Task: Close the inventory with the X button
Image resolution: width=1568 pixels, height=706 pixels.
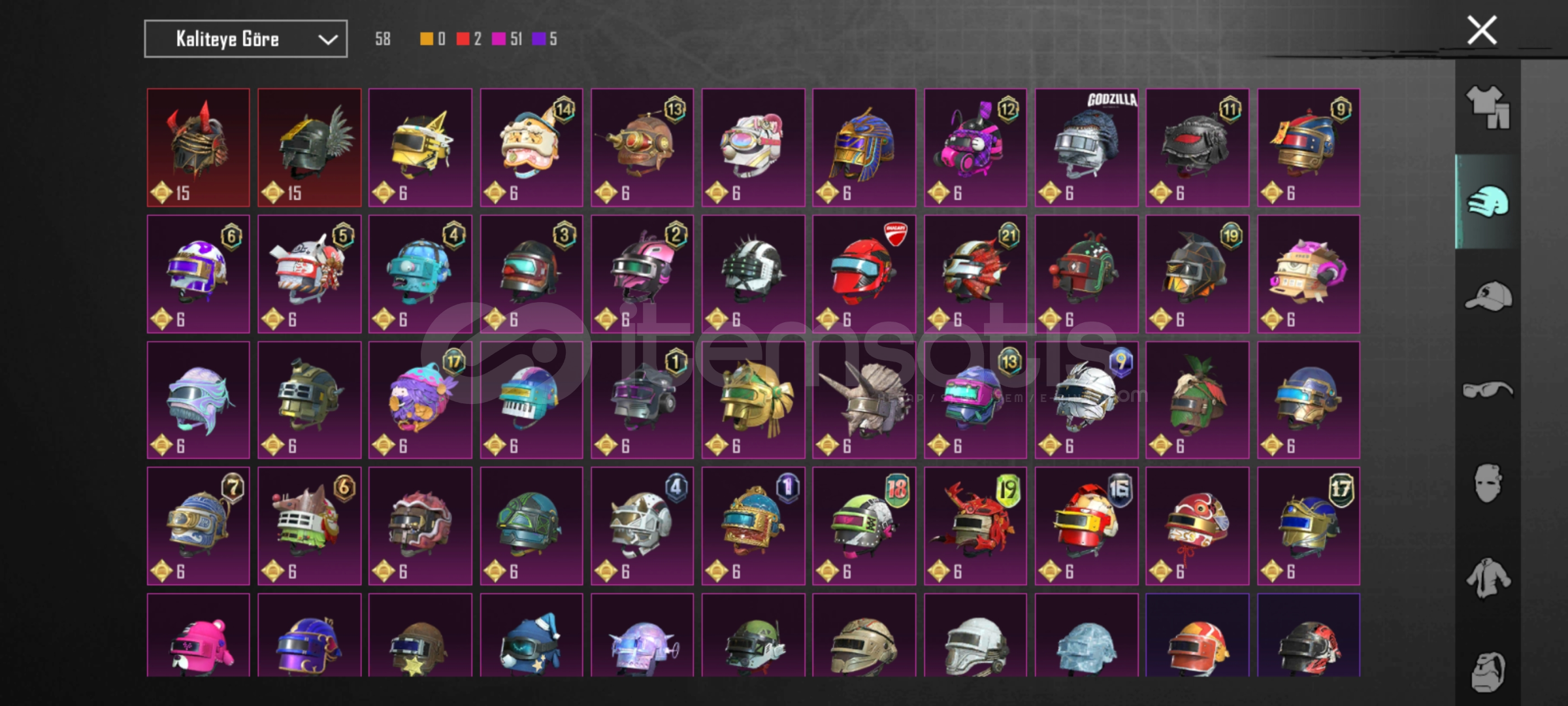Action: (1482, 30)
